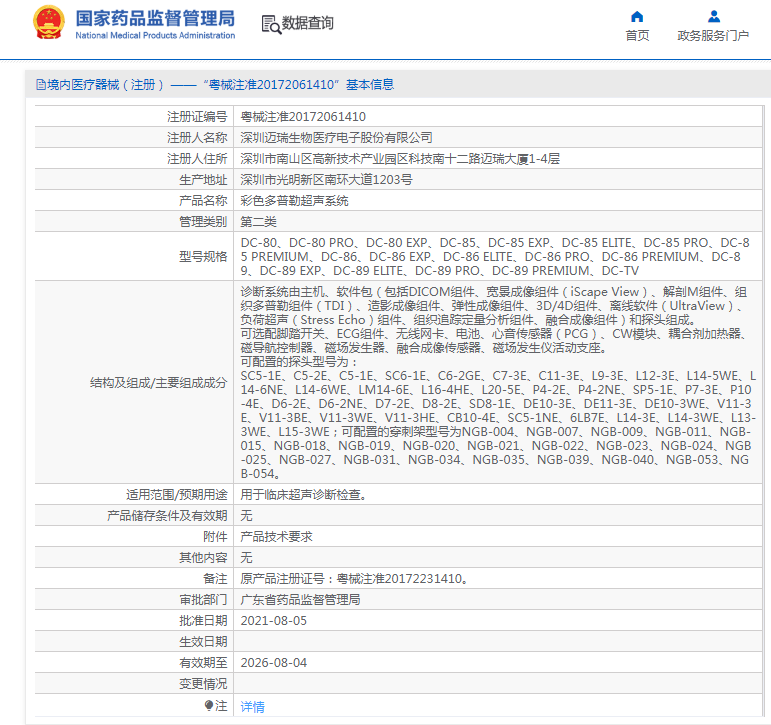The image size is (771, 725).
Task: Click the 附件 label
Action: click(x=215, y=537)
